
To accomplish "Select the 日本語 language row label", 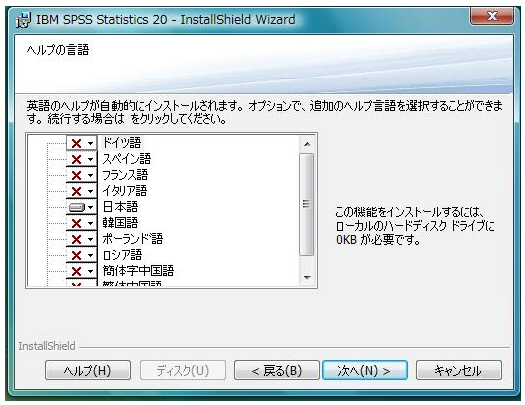I will pyautogui.click(x=120, y=207).
